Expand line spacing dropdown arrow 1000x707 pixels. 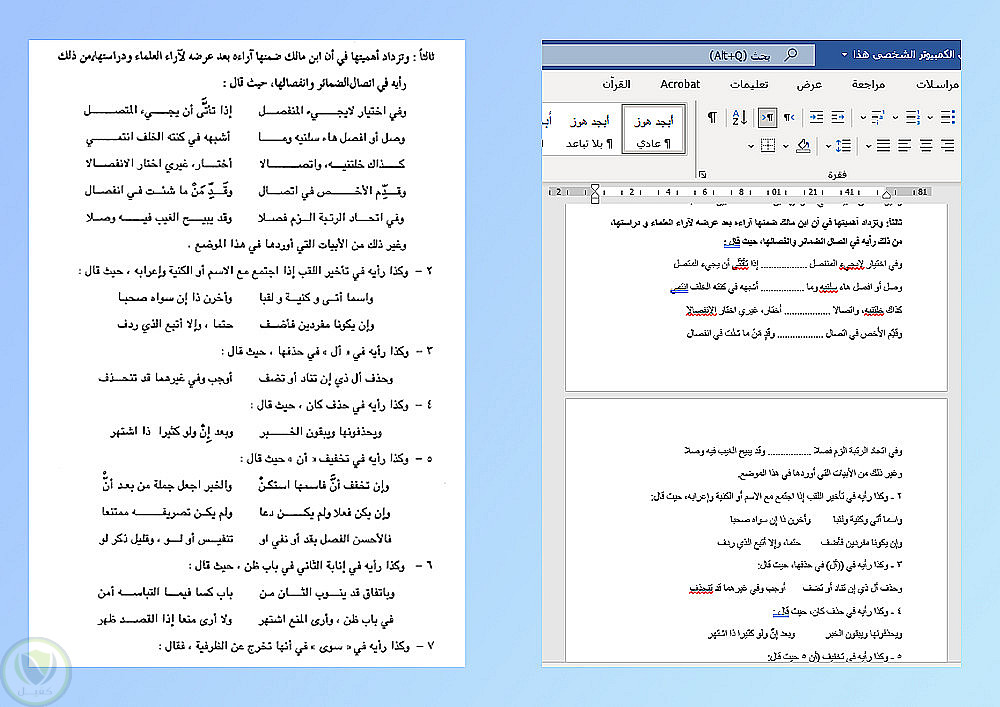tap(828, 147)
